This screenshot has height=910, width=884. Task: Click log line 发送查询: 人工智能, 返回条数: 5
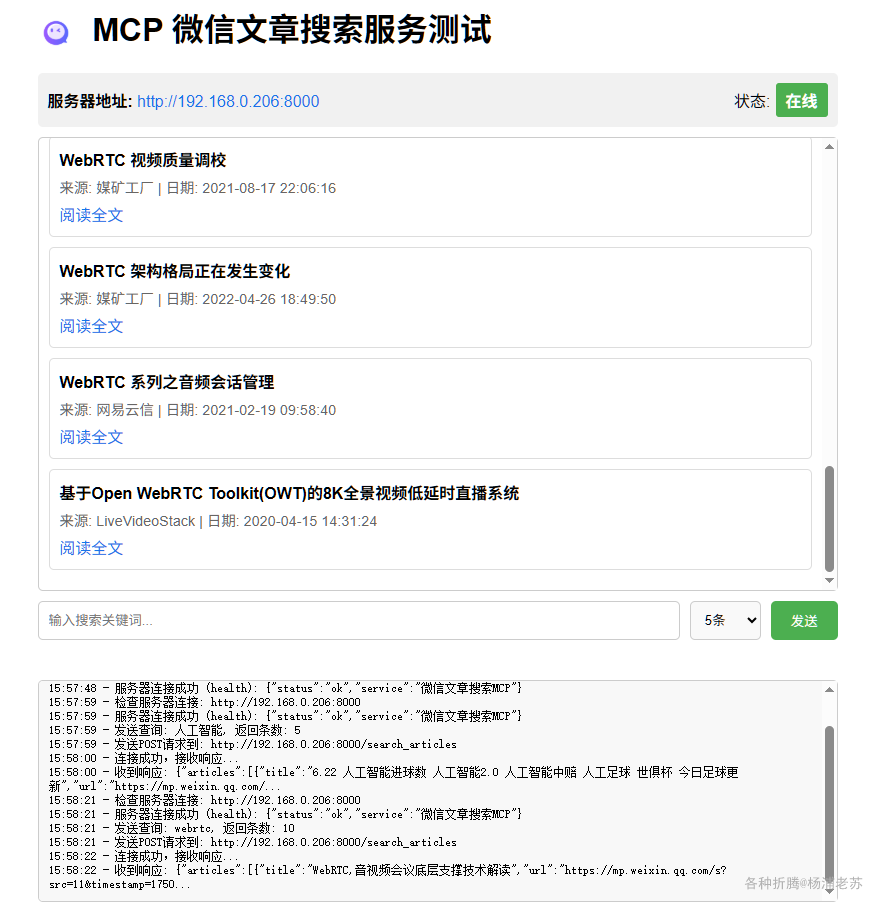[x=175, y=730]
